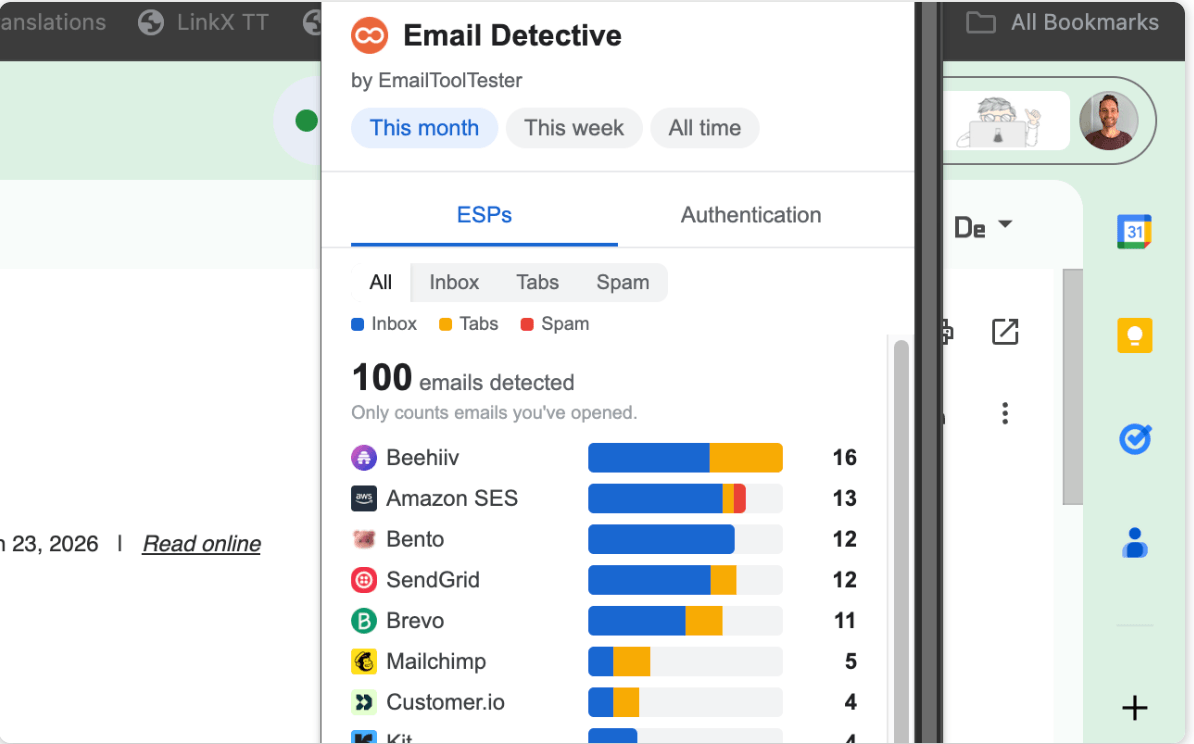Select the This month time filter
The width and height of the screenshot is (1194, 744).
click(x=424, y=128)
